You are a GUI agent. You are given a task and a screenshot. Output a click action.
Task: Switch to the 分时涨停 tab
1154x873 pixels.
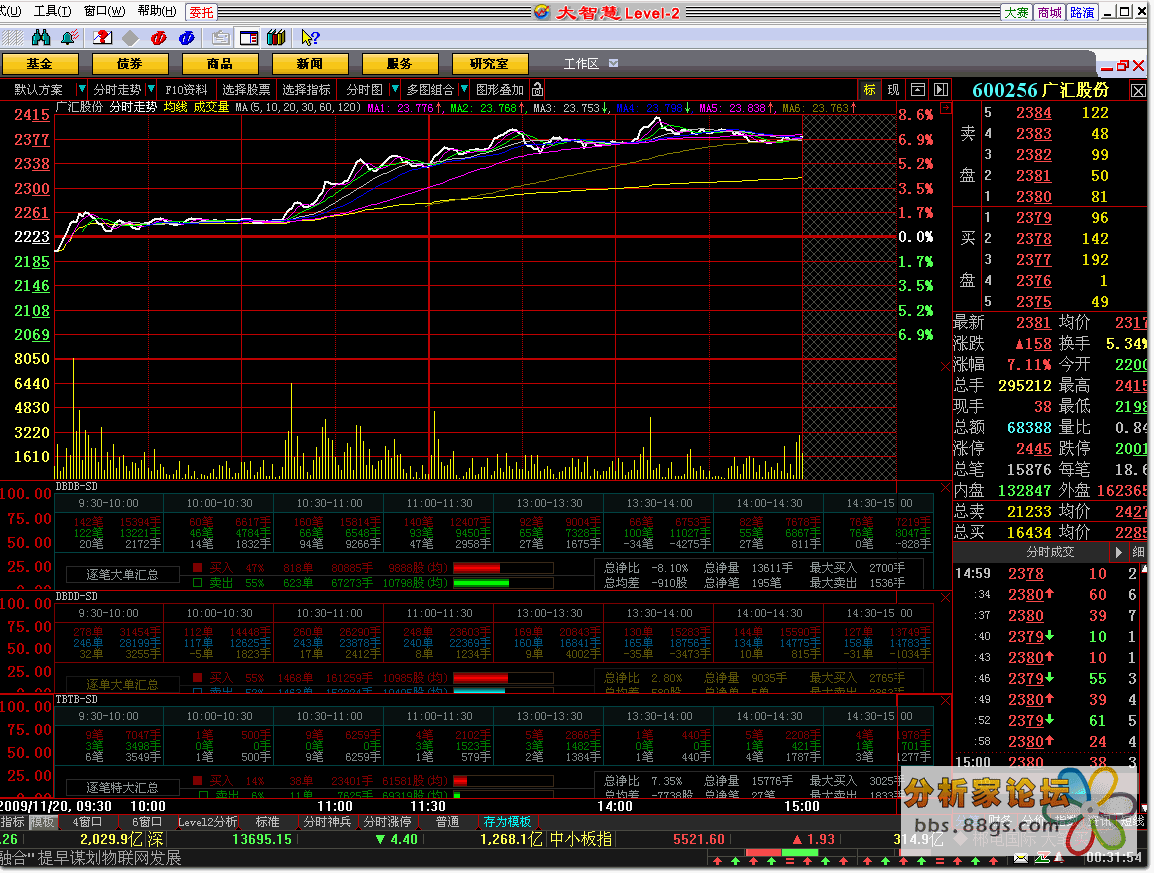388,821
